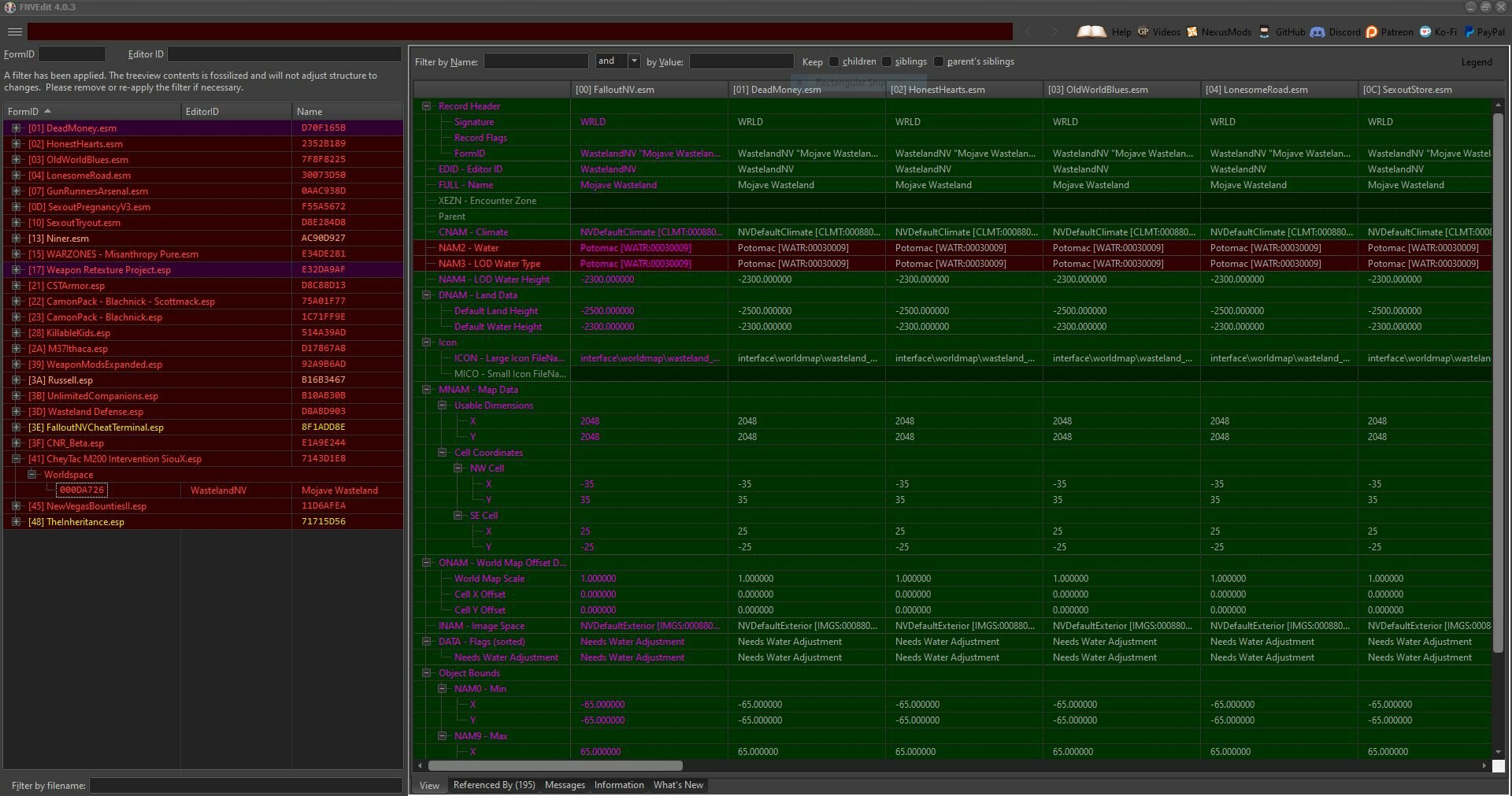Collapse the NAM0 - Min subsection
Image resolution: width=1512 pixels, height=796 pixels.
pos(443,688)
